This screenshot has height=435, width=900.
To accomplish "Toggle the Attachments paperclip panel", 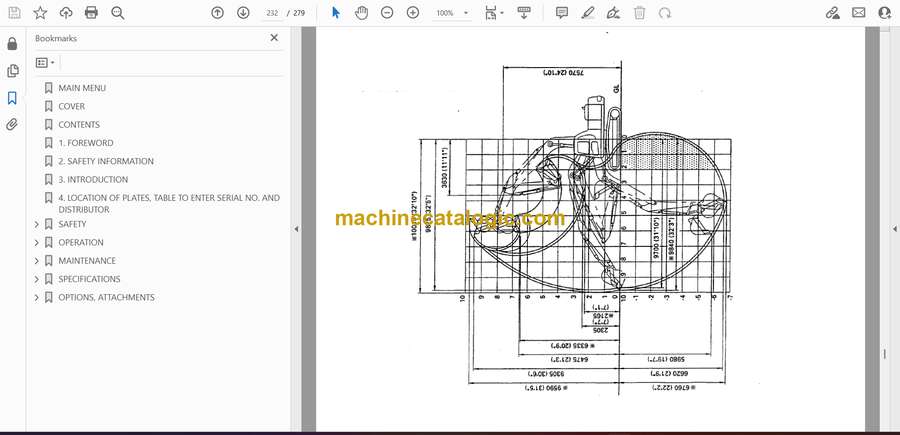I will pyautogui.click(x=12, y=125).
